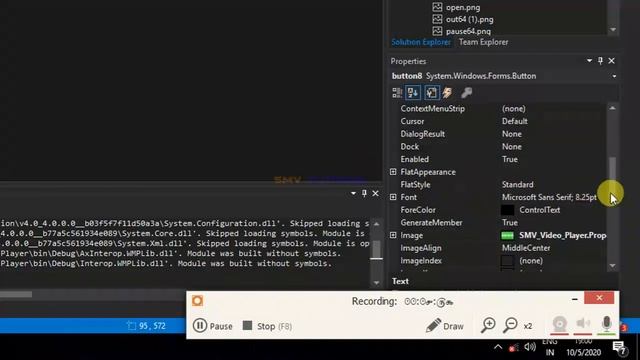Screen dimensions: 640x360
Task: Stop the recording (F8)
Action: pos(267,326)
